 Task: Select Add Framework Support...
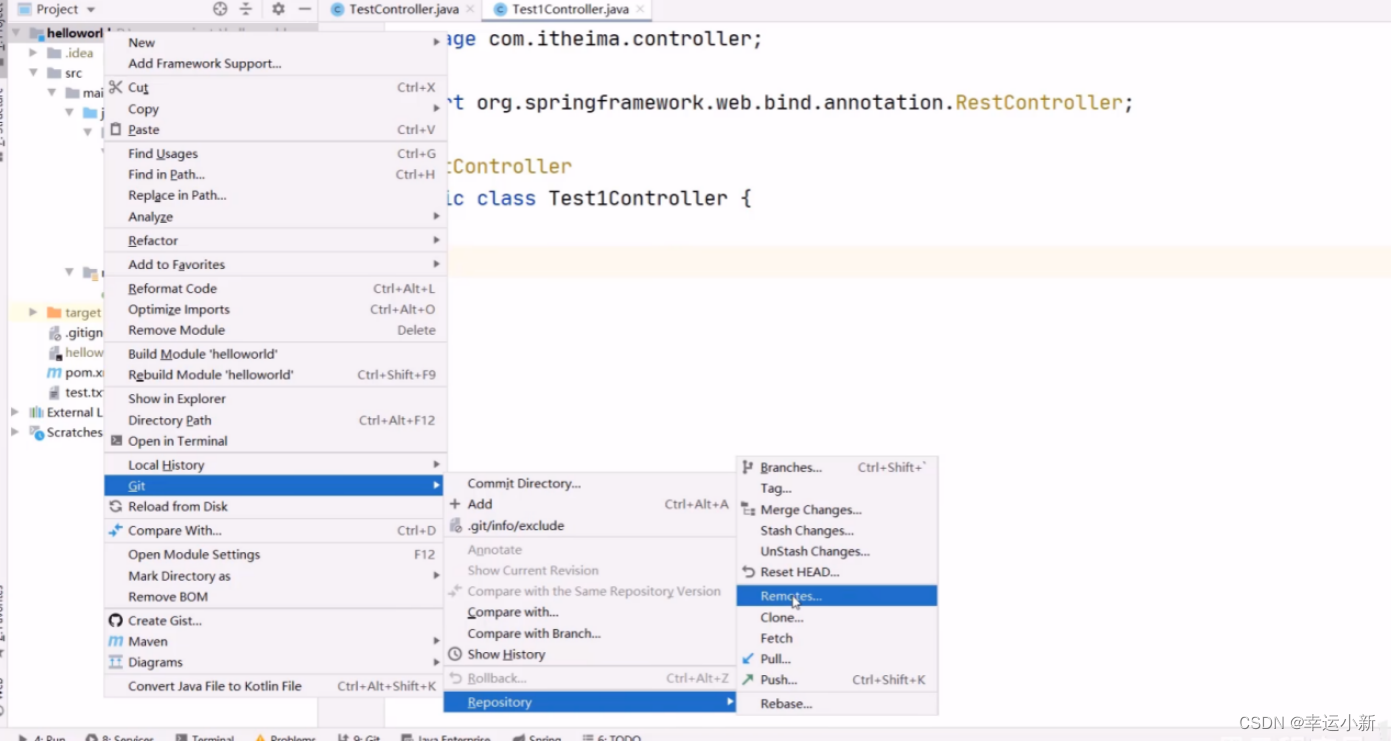(275, 63)
